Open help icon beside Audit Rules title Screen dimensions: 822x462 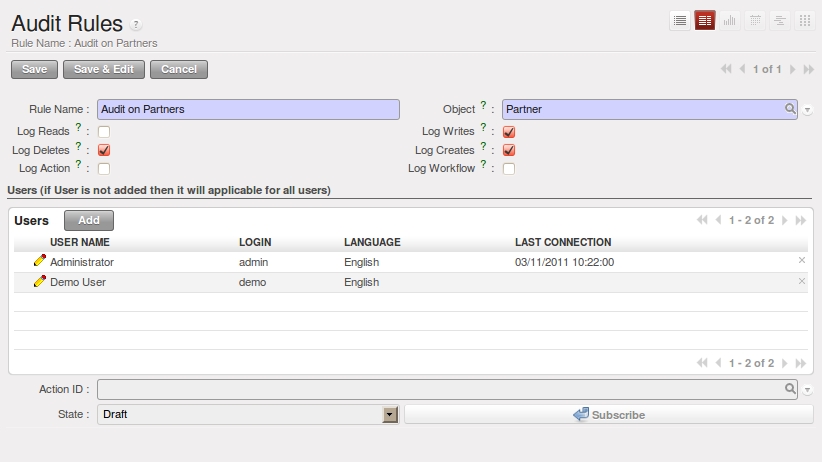pos(136,25)
